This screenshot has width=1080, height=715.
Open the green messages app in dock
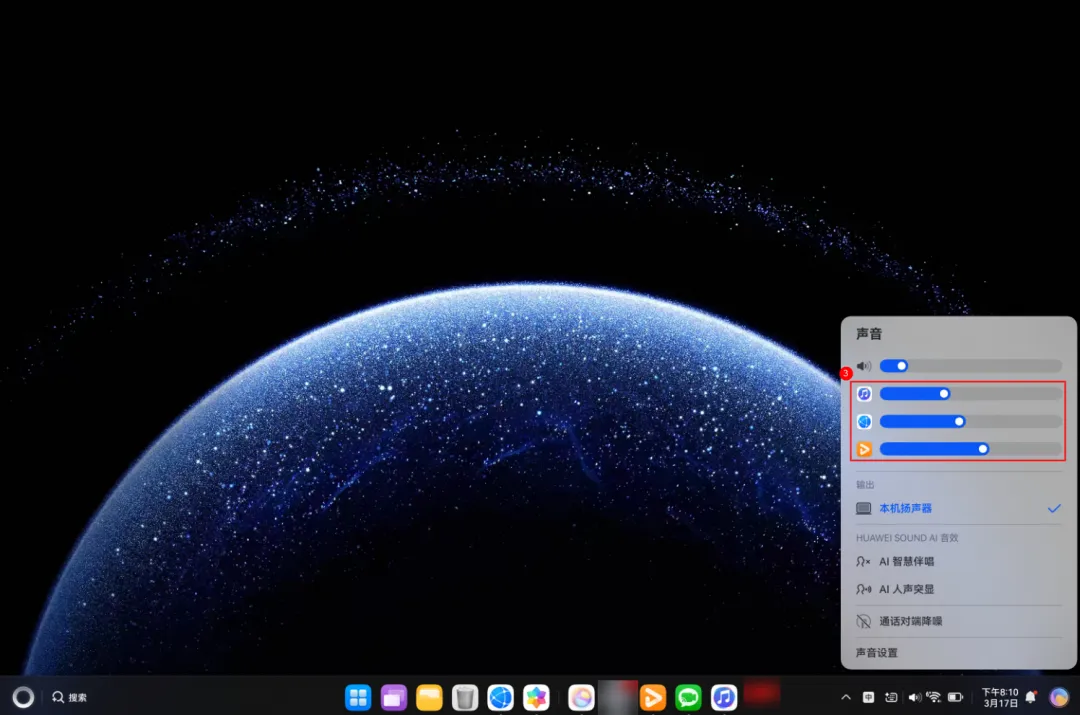coord(688,697)
